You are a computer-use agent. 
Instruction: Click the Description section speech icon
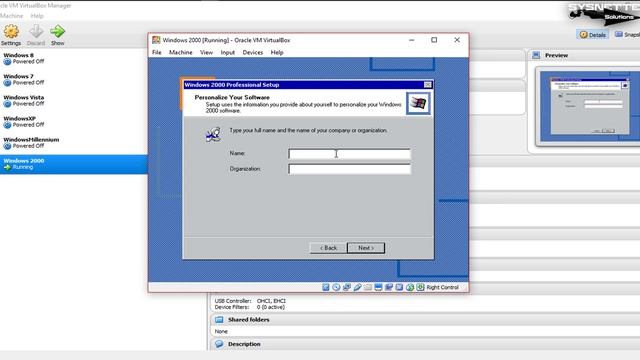pyautogui.click(x=219, y=344)
